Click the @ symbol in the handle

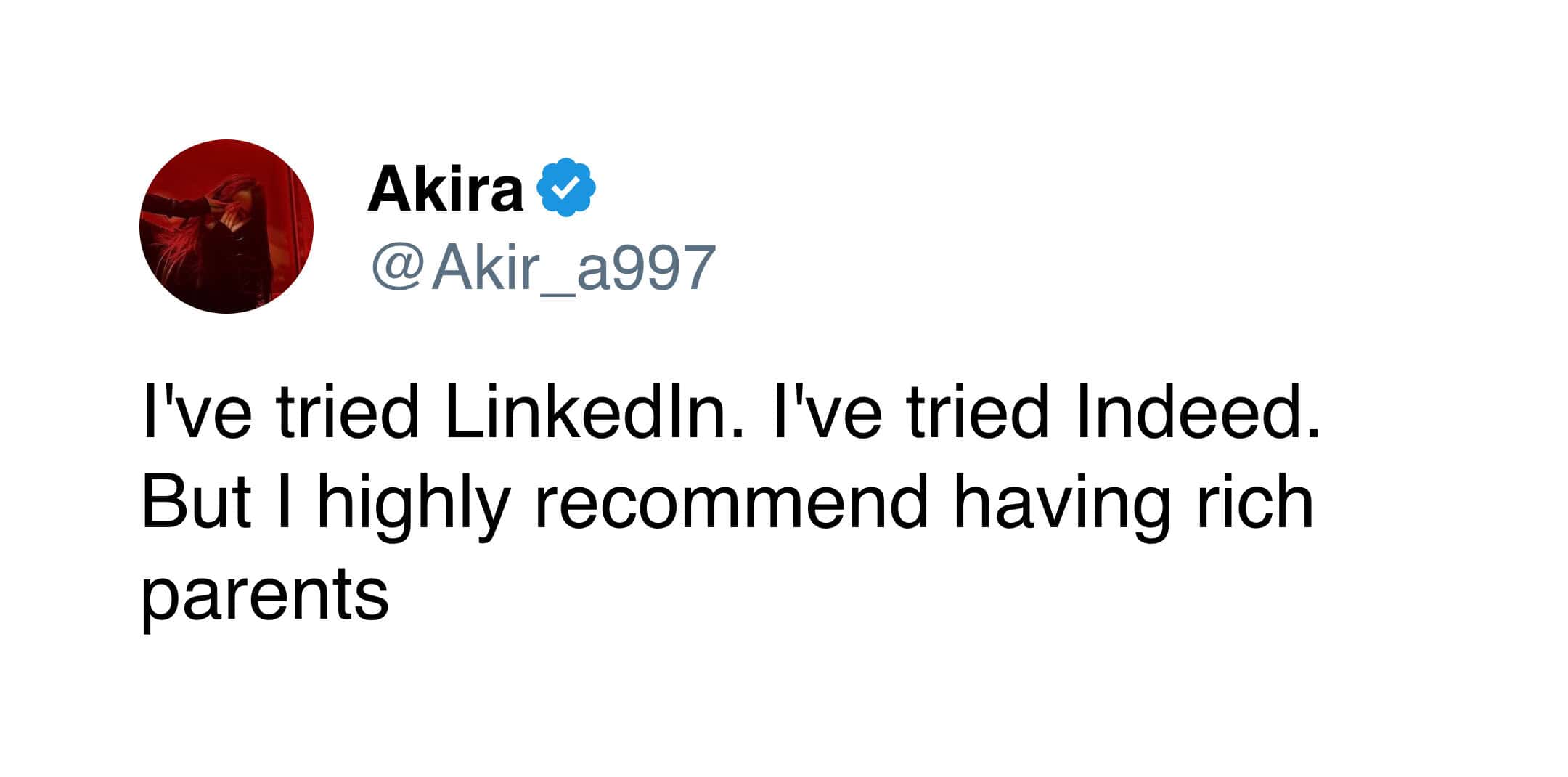(x=396, y=267)
